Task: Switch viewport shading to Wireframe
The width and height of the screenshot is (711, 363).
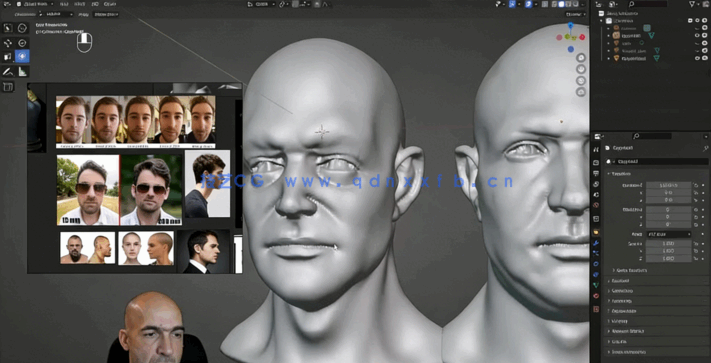Action: click(x=555, y=4)
